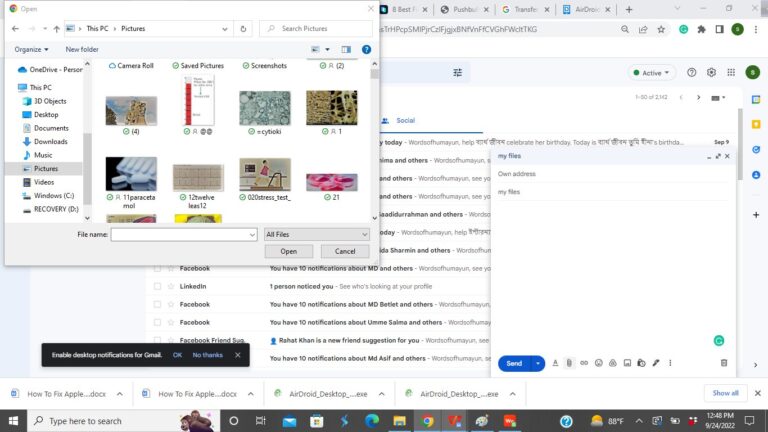
Task: Toggle confidential mode icon in compose
Action: [641, 363]
